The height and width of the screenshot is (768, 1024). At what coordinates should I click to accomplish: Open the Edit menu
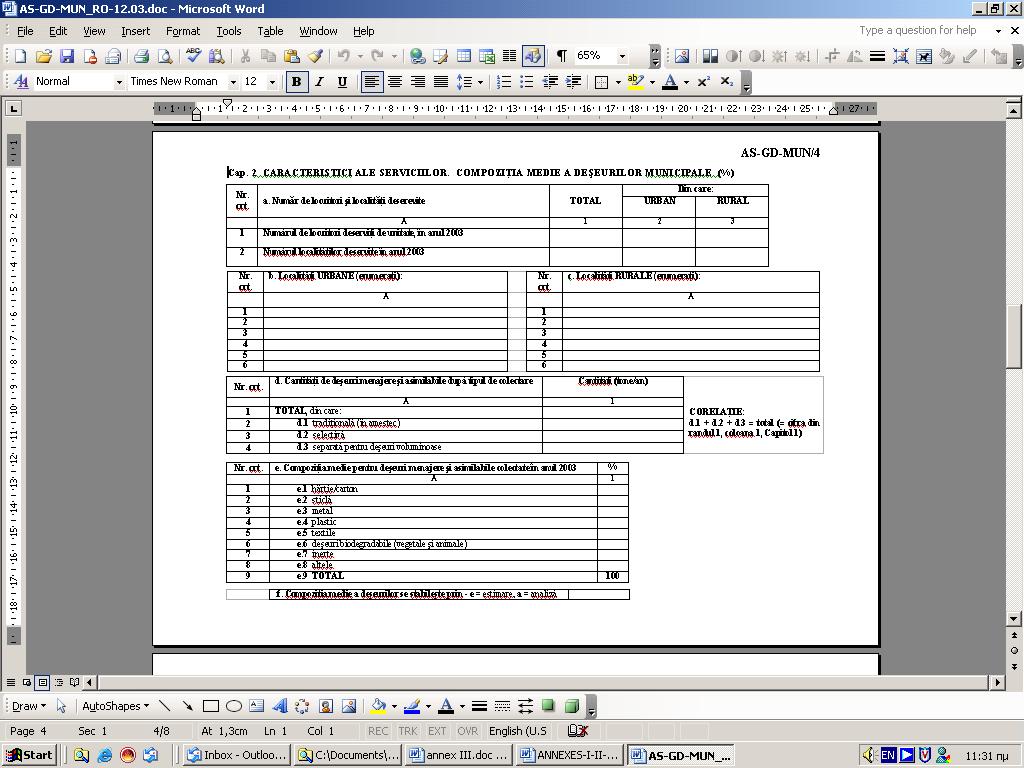pos(58,31)
